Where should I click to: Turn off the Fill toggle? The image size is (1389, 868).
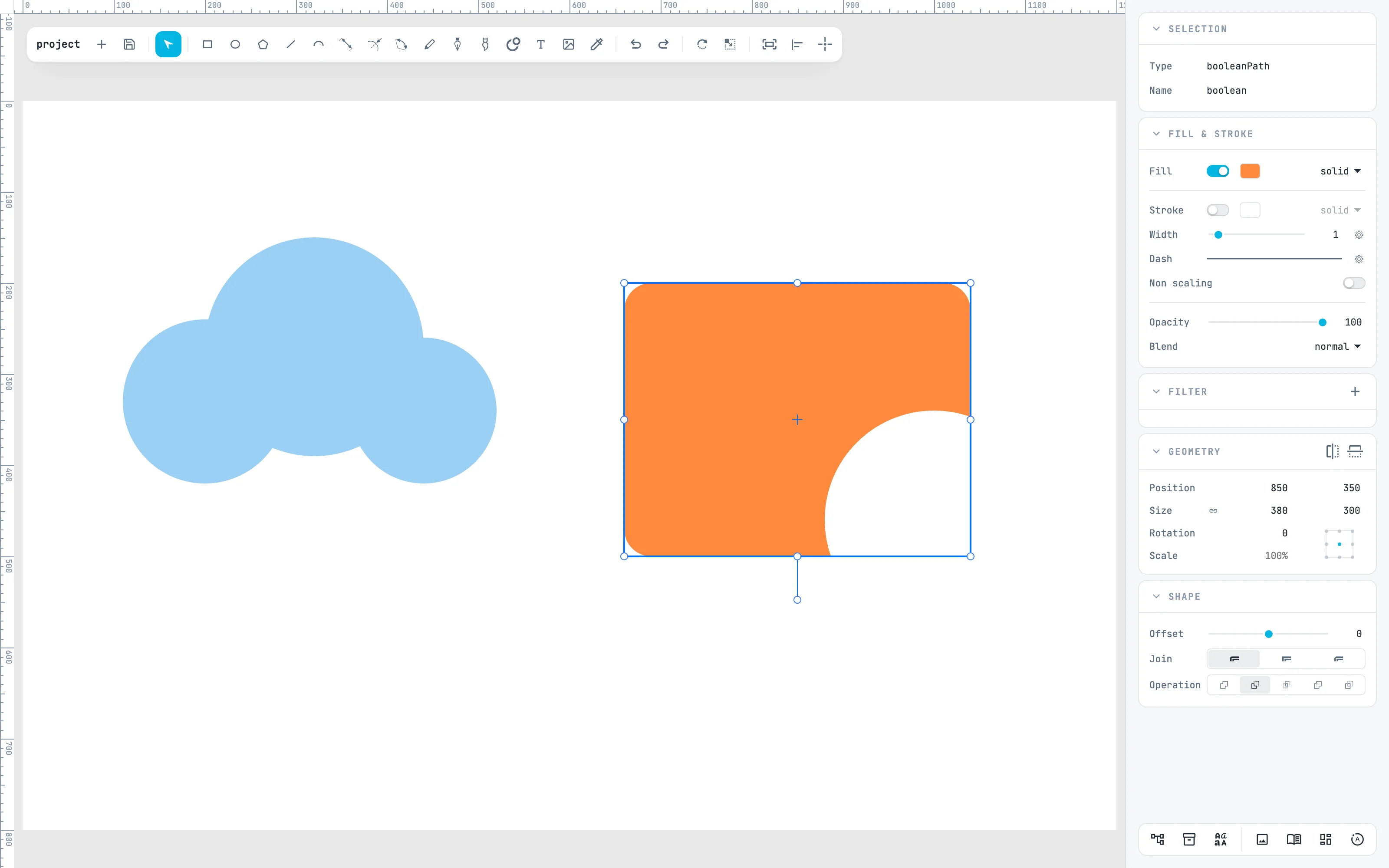[1218, 171]
